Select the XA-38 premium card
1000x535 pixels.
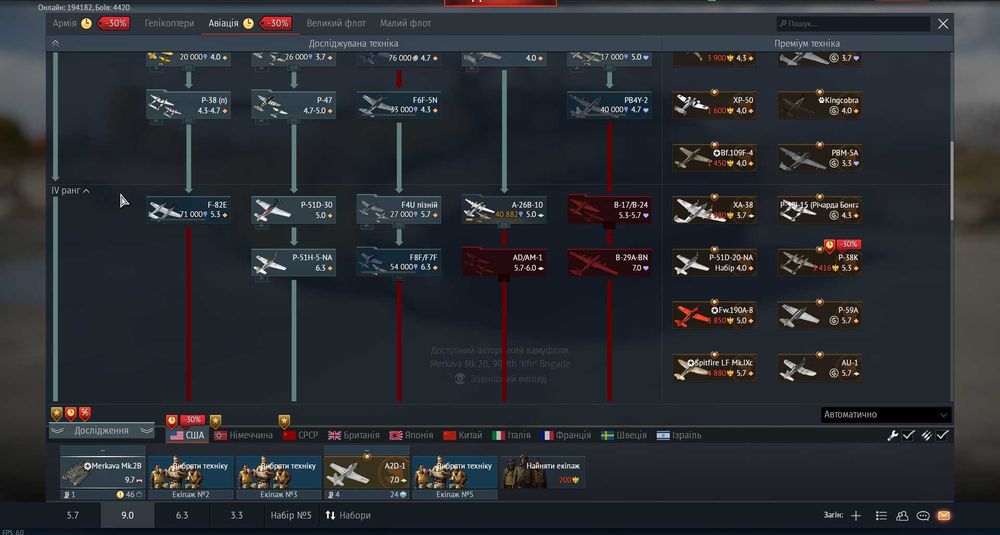(x=714, y=210)
